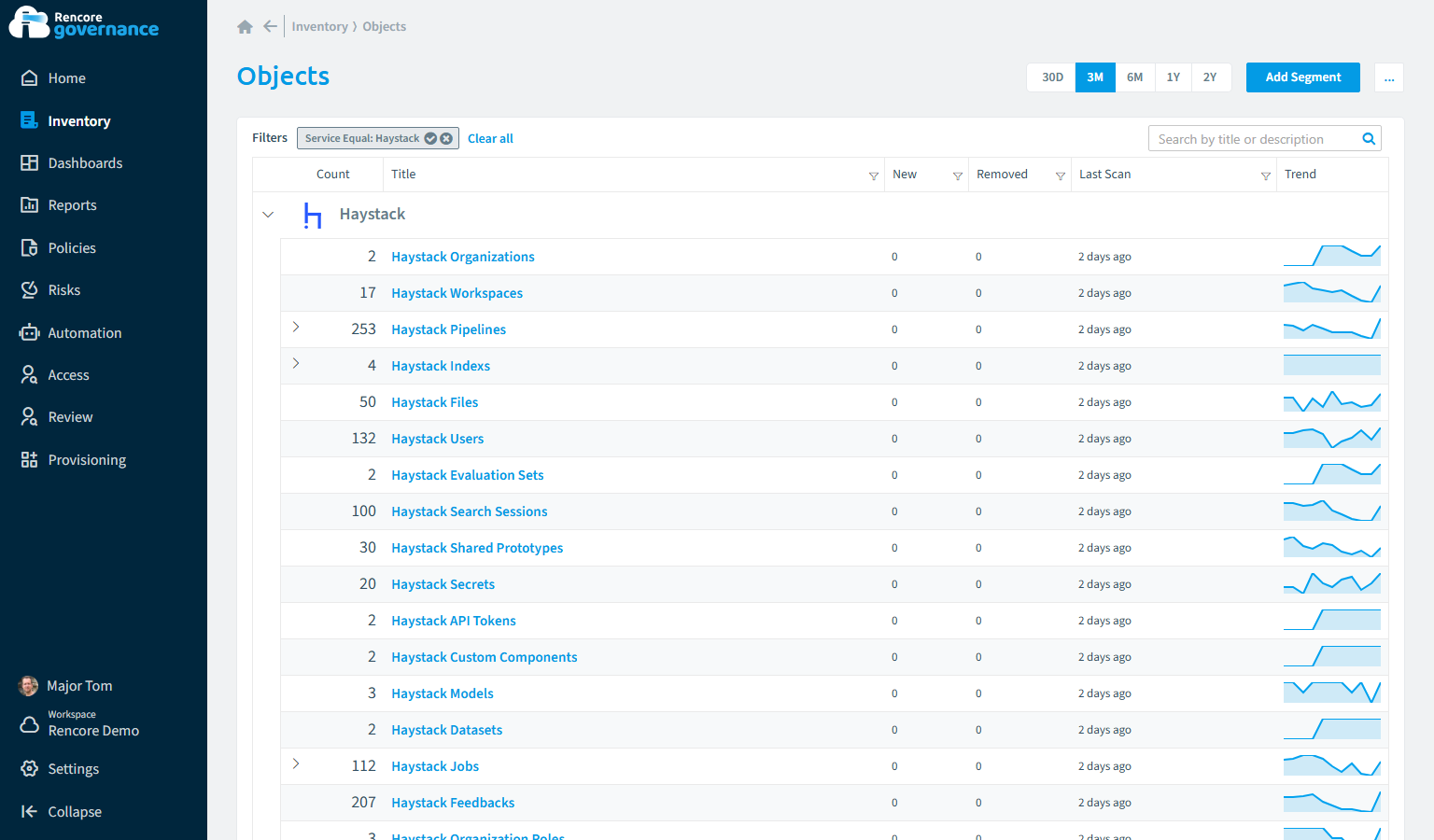The width and height of the screenshot is (1434, 840).
Task: Click the Clear all filters link
Action: 490,138
